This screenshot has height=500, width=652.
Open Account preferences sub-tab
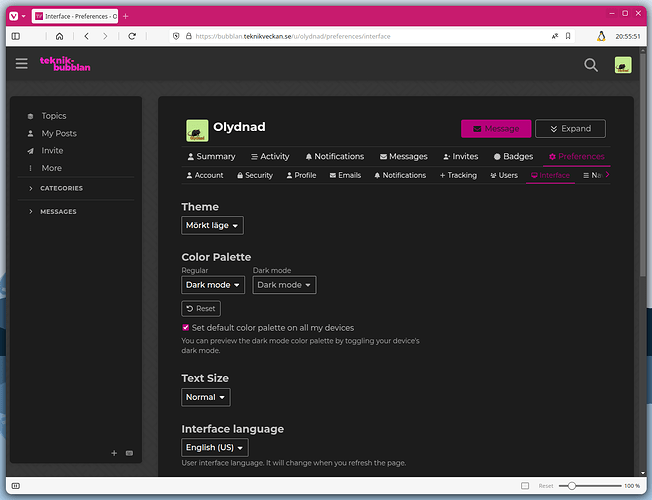pyautogui.click(x=205, y=175)
